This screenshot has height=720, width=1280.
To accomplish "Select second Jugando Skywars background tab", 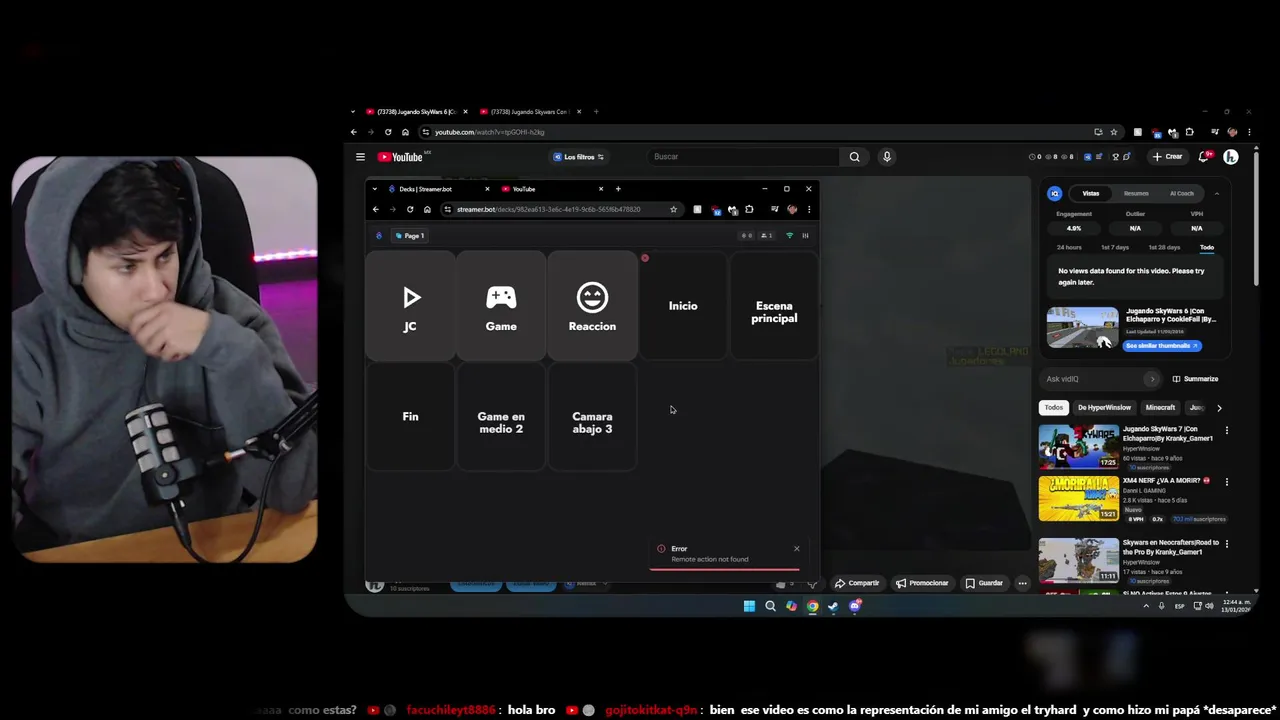I will point(530,112).
